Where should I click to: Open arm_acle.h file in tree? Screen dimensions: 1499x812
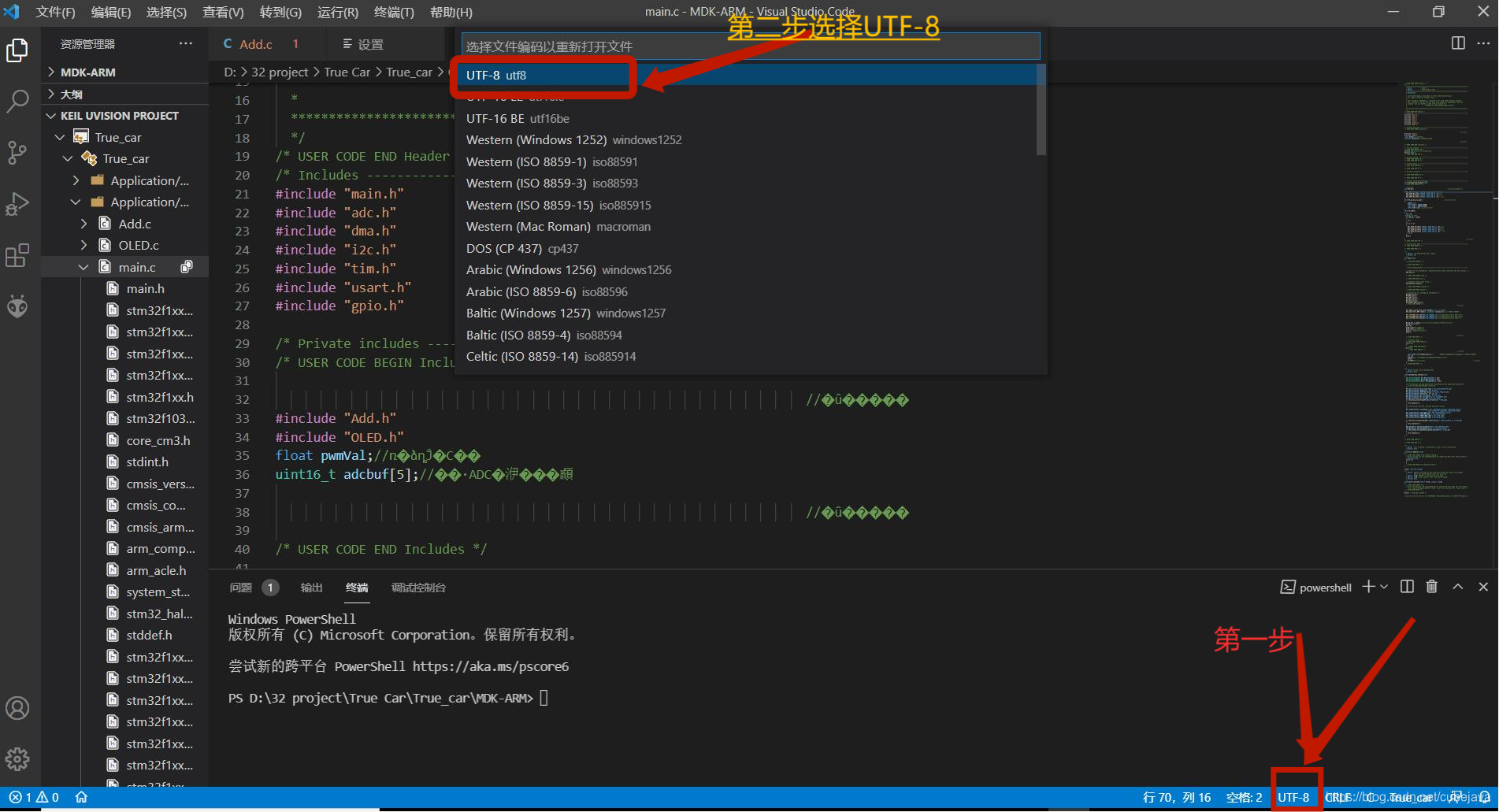156,570
